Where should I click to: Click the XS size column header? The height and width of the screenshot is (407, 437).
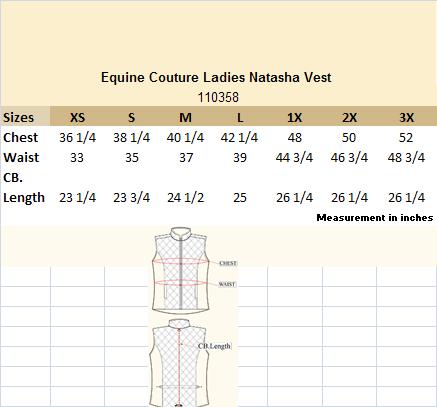[x=77, y=117]
